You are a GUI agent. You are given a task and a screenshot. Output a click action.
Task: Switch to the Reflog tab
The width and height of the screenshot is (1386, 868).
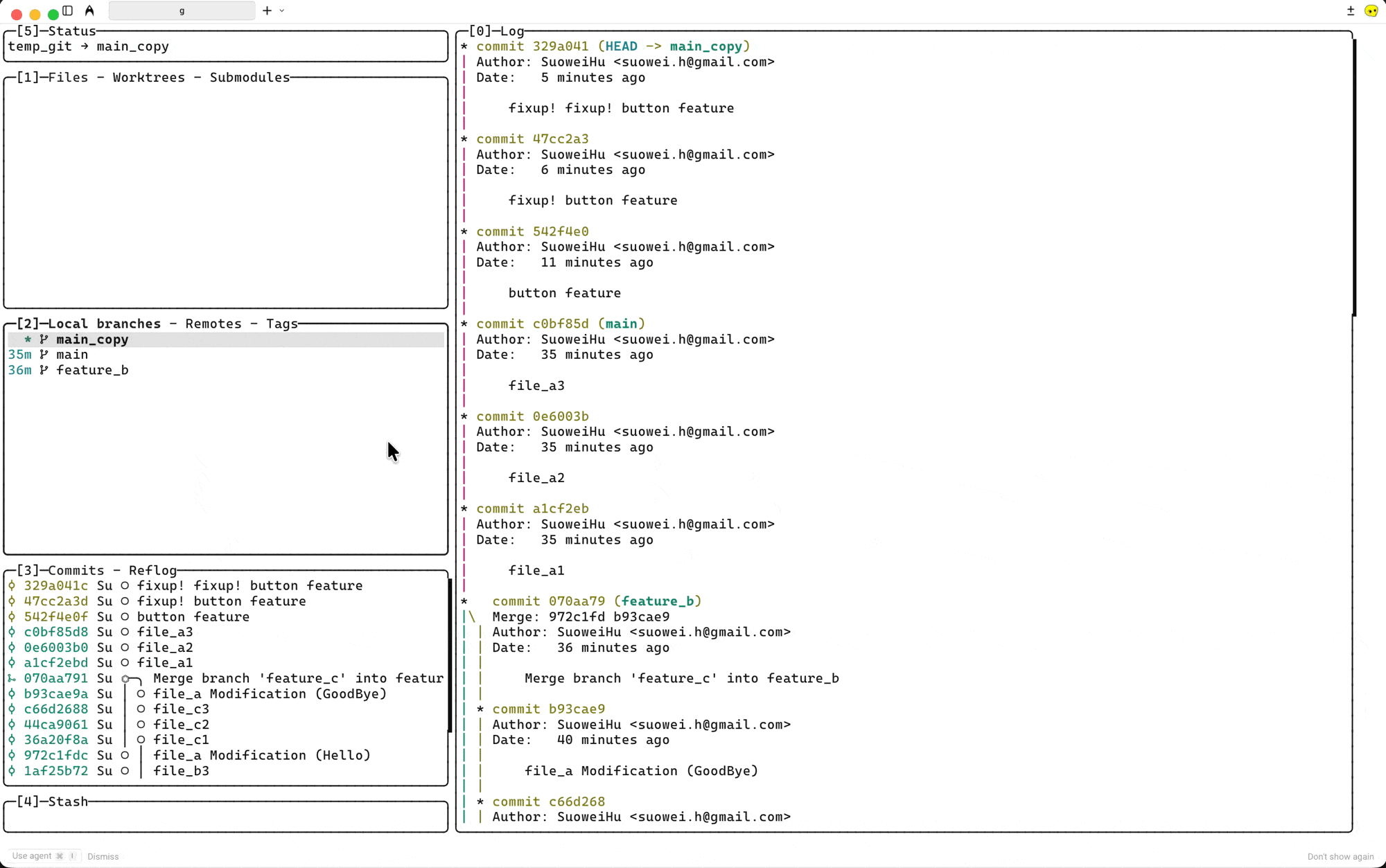(152, 570)
